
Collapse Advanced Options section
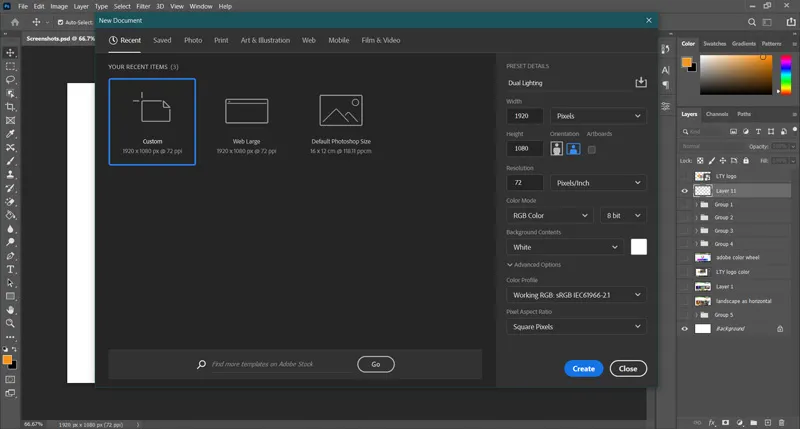pyautogui.click(x=534, y=265)
